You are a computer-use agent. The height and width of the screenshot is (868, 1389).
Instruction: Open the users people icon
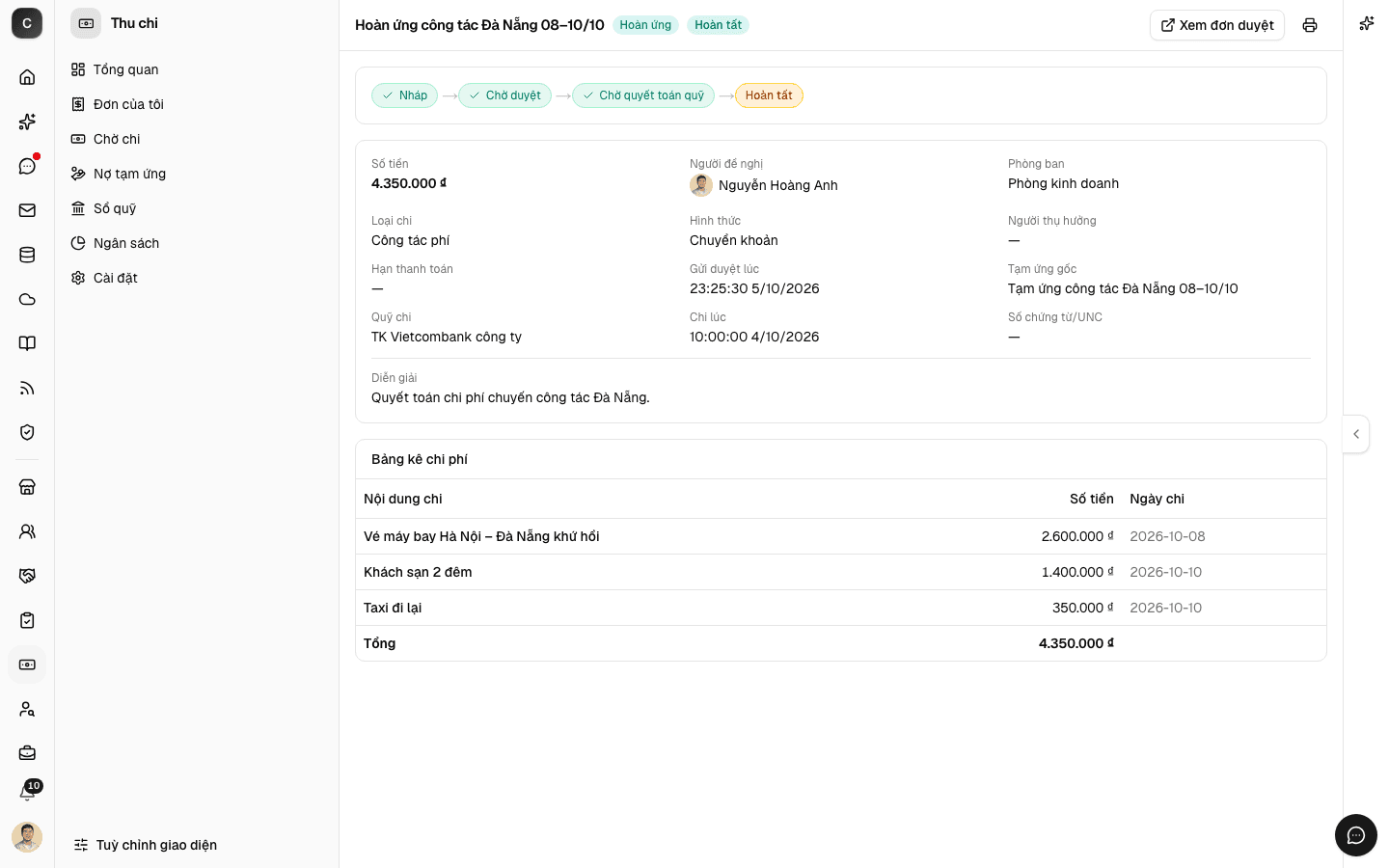pyautogui.click(x=27, y=531)
